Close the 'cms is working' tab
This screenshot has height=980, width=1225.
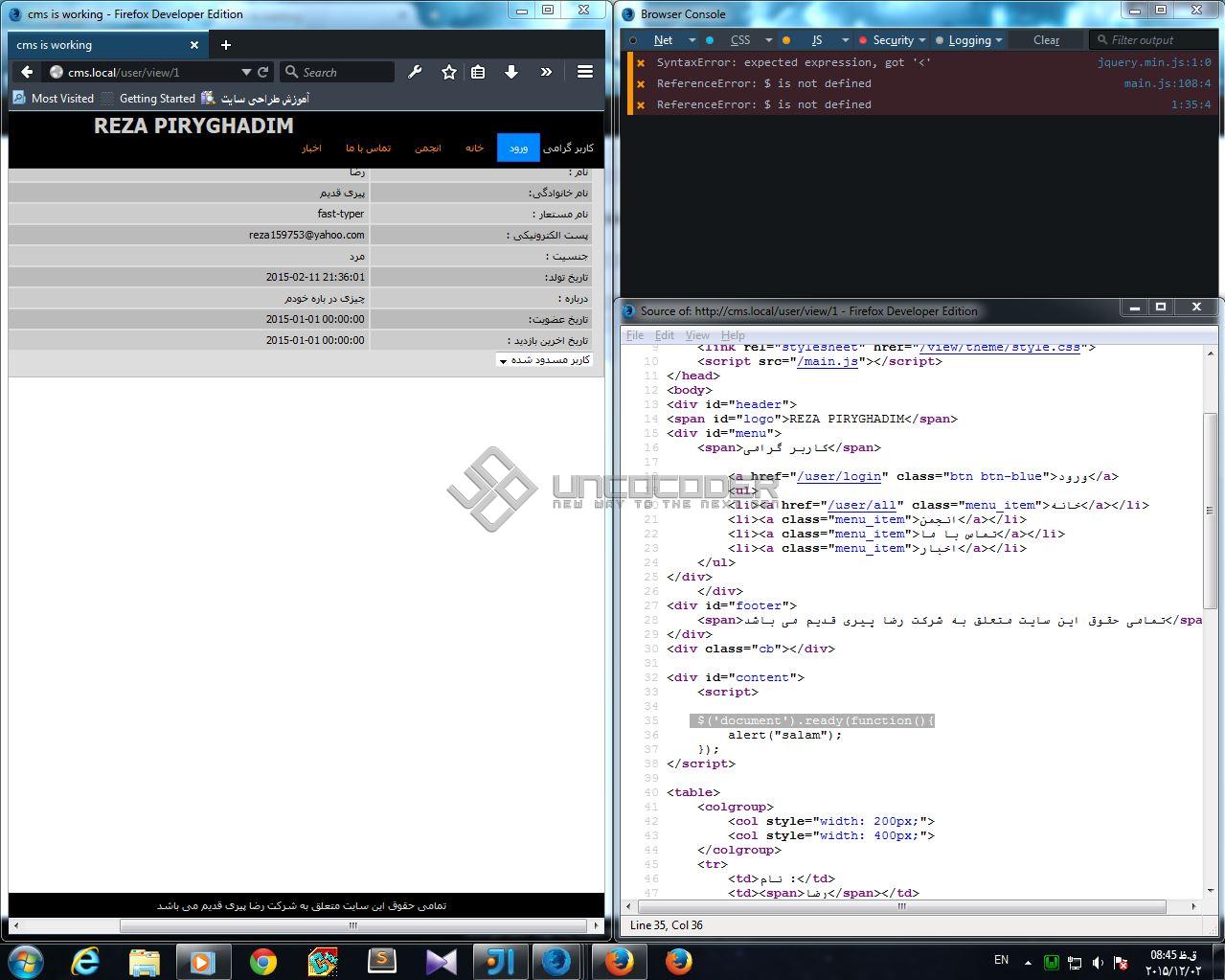tap(194, 45)
